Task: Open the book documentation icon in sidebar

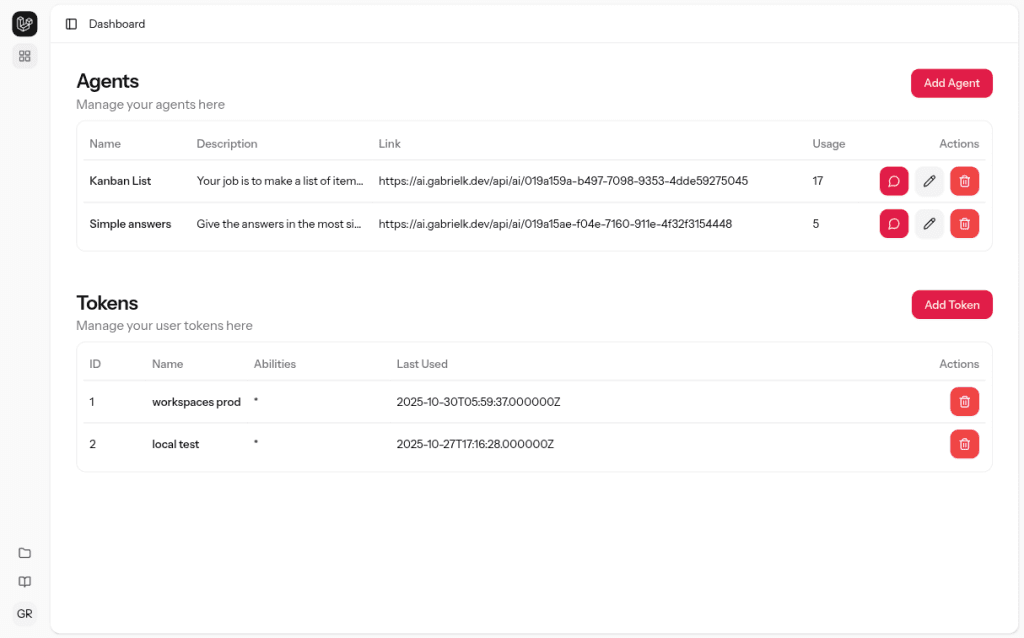Action: pos(25,582)
